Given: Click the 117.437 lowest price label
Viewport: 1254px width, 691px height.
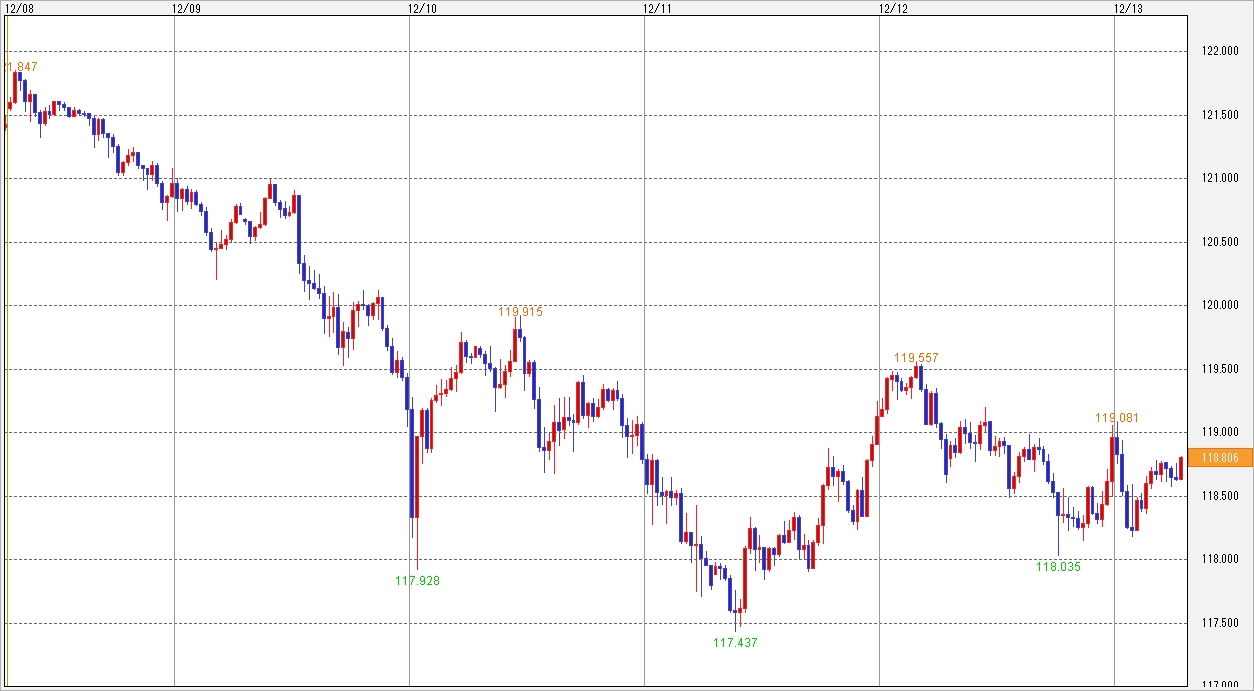Looking at the screenshot, I should [x=735, y=643].
